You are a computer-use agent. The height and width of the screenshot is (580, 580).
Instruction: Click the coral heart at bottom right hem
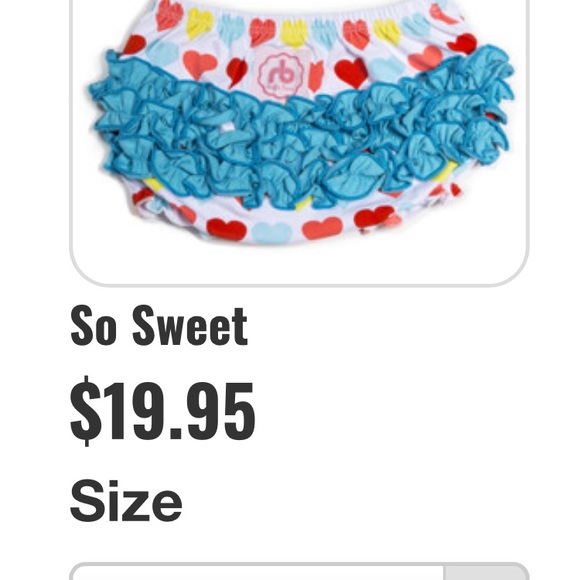click(x=322, y=228)
